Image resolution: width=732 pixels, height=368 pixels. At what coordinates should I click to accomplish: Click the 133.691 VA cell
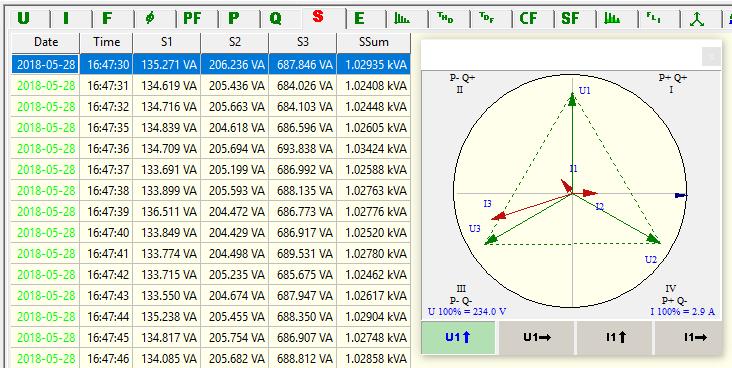[x=167, y=170]
